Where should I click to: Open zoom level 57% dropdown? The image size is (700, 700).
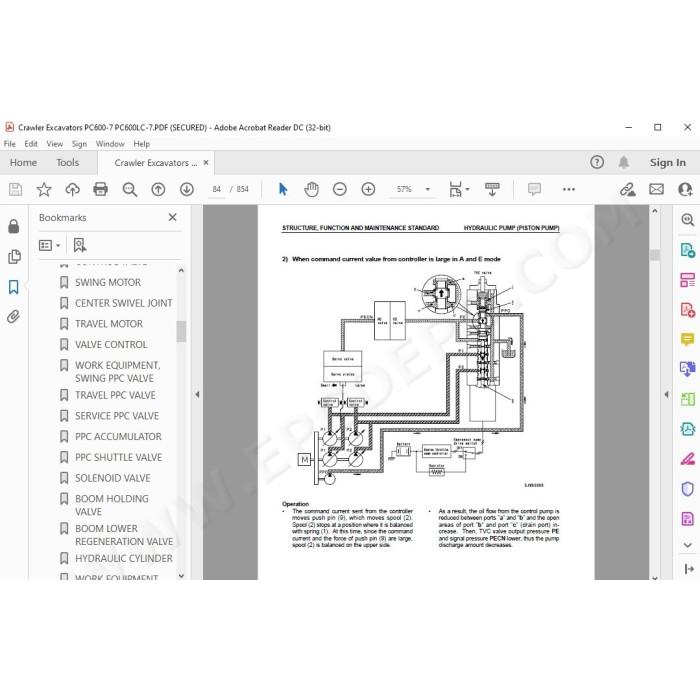tap(428, 189)
